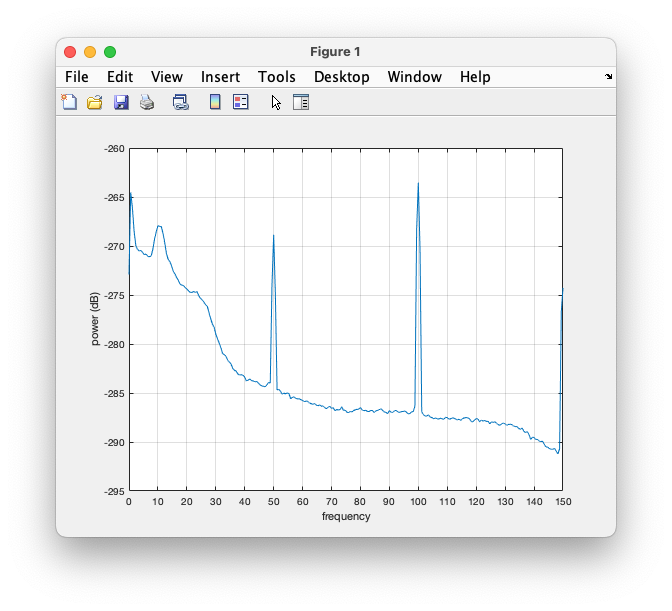
Task: Open the Help menu
Action: (475, 77)
